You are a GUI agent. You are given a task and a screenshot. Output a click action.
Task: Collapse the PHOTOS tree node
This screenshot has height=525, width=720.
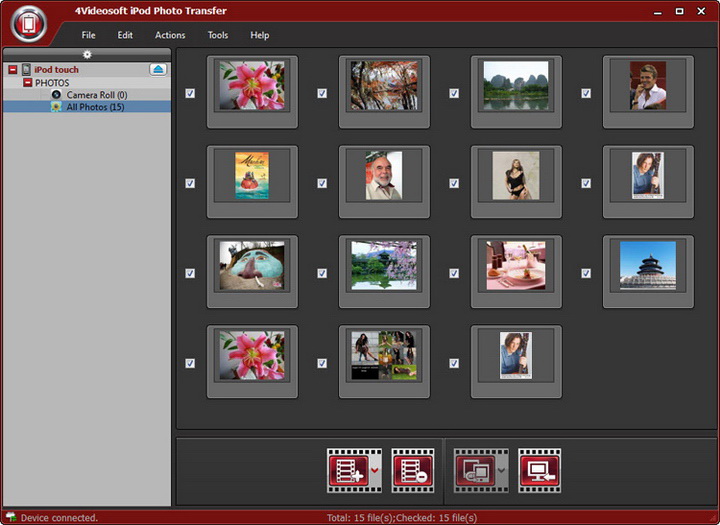(x=28, y=83)
